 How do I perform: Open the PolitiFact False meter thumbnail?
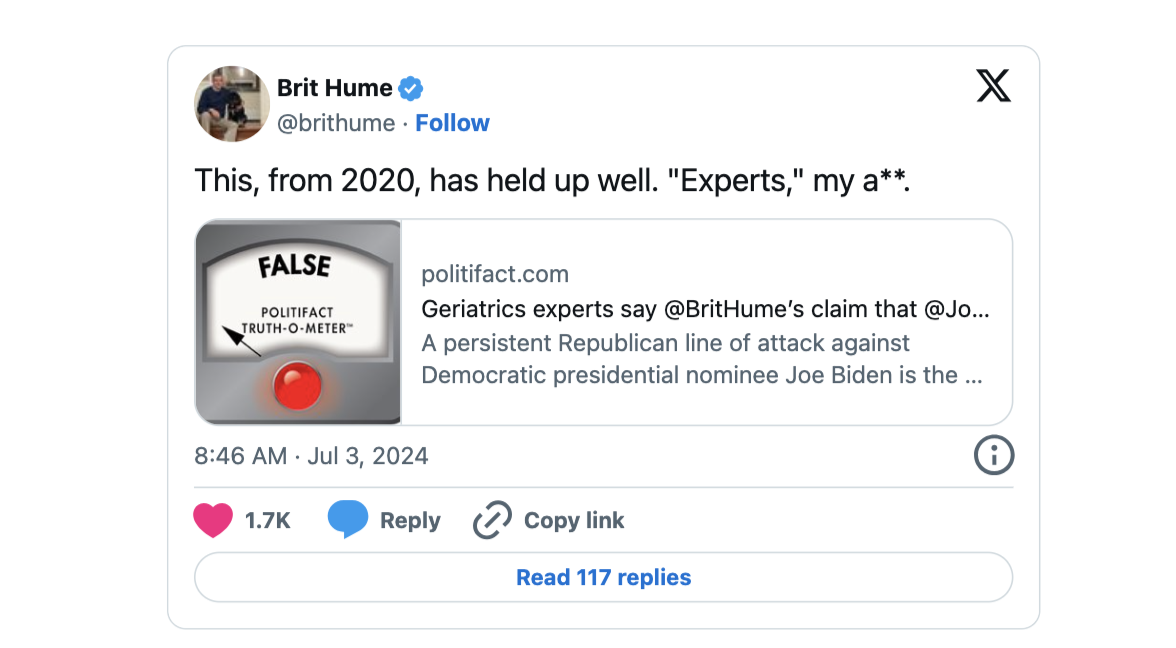point(298,322)
